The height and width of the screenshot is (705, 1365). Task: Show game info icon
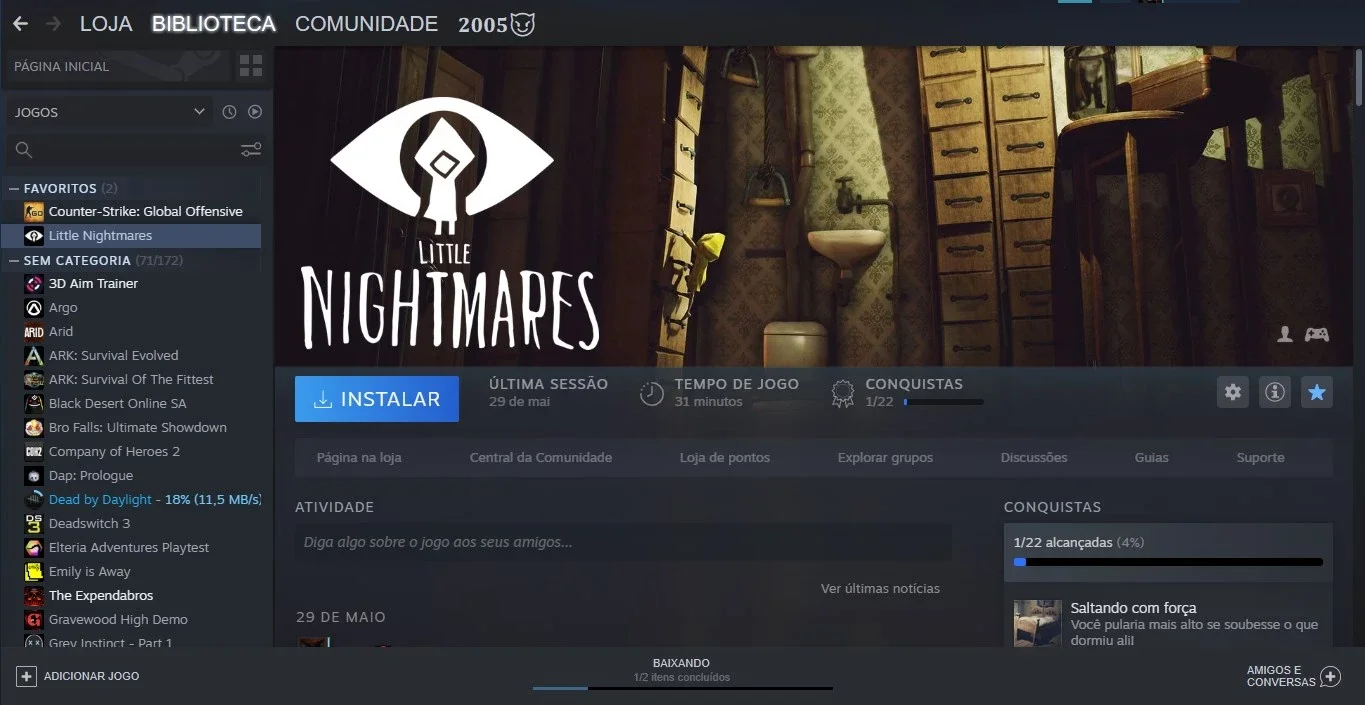pyautogui.click(x=1275, y=392)
